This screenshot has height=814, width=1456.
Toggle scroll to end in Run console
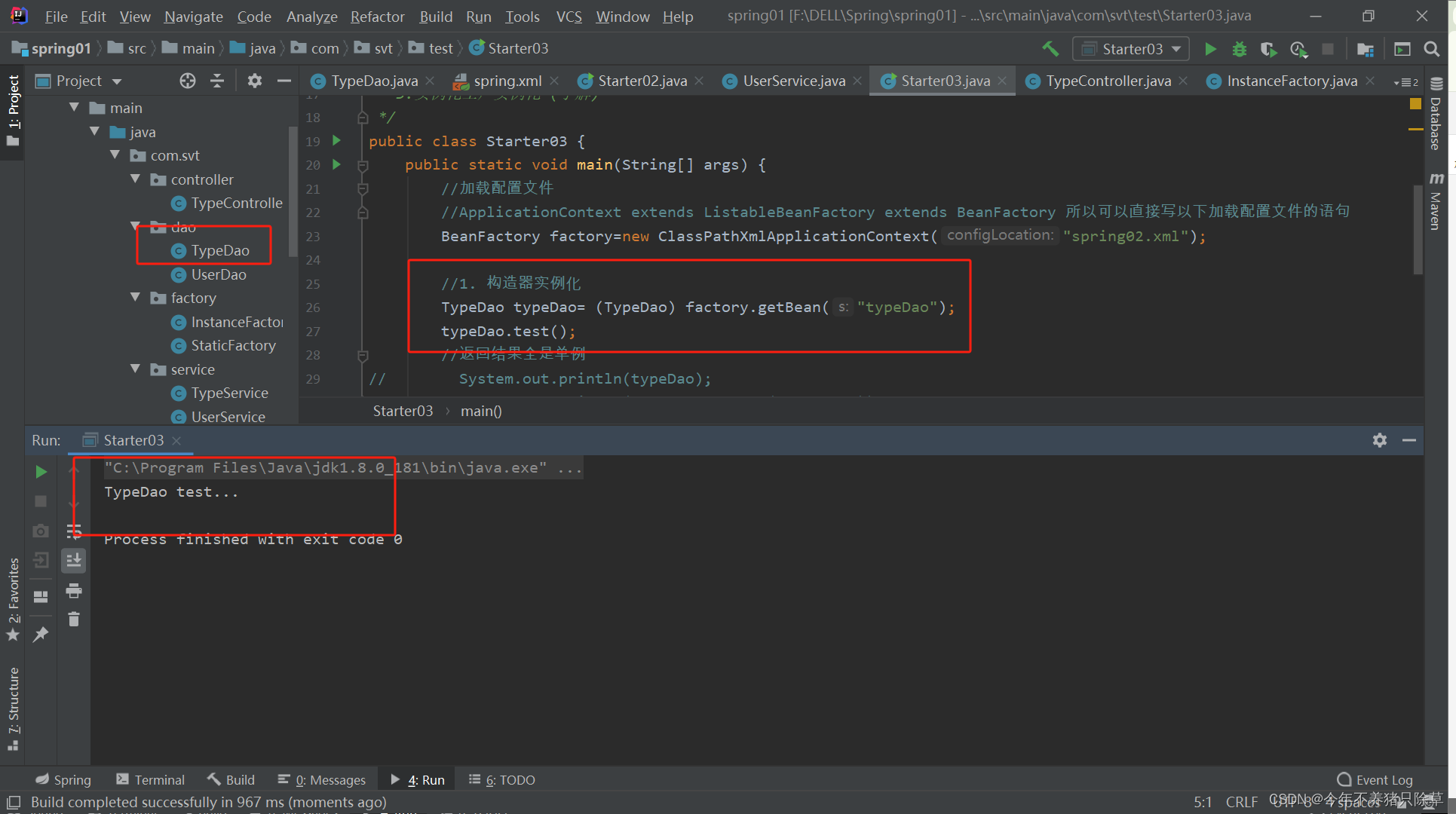(x=74, y=560)
